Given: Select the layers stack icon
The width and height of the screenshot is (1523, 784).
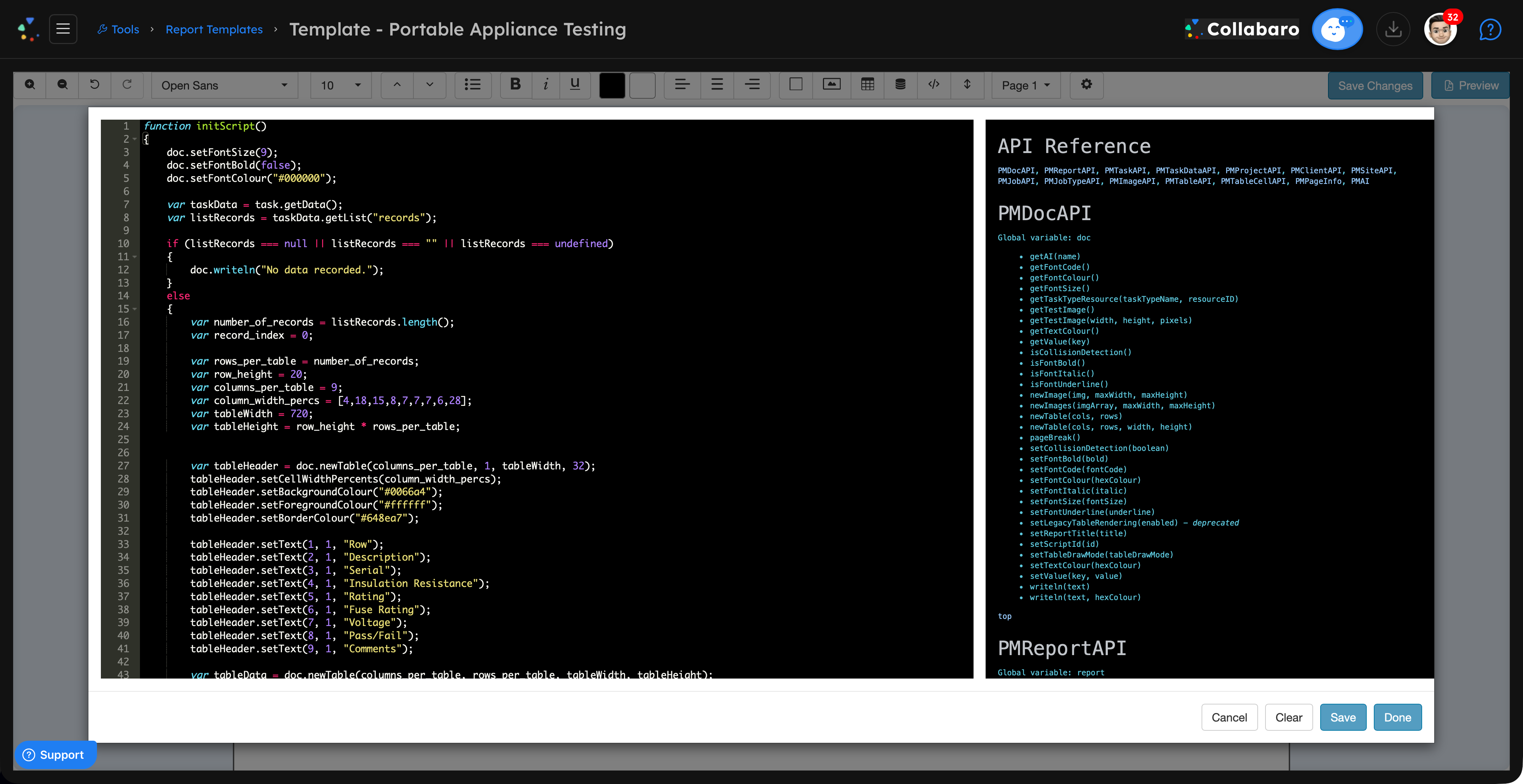Looking at the screenshot, I should click(x=900, y=85).
